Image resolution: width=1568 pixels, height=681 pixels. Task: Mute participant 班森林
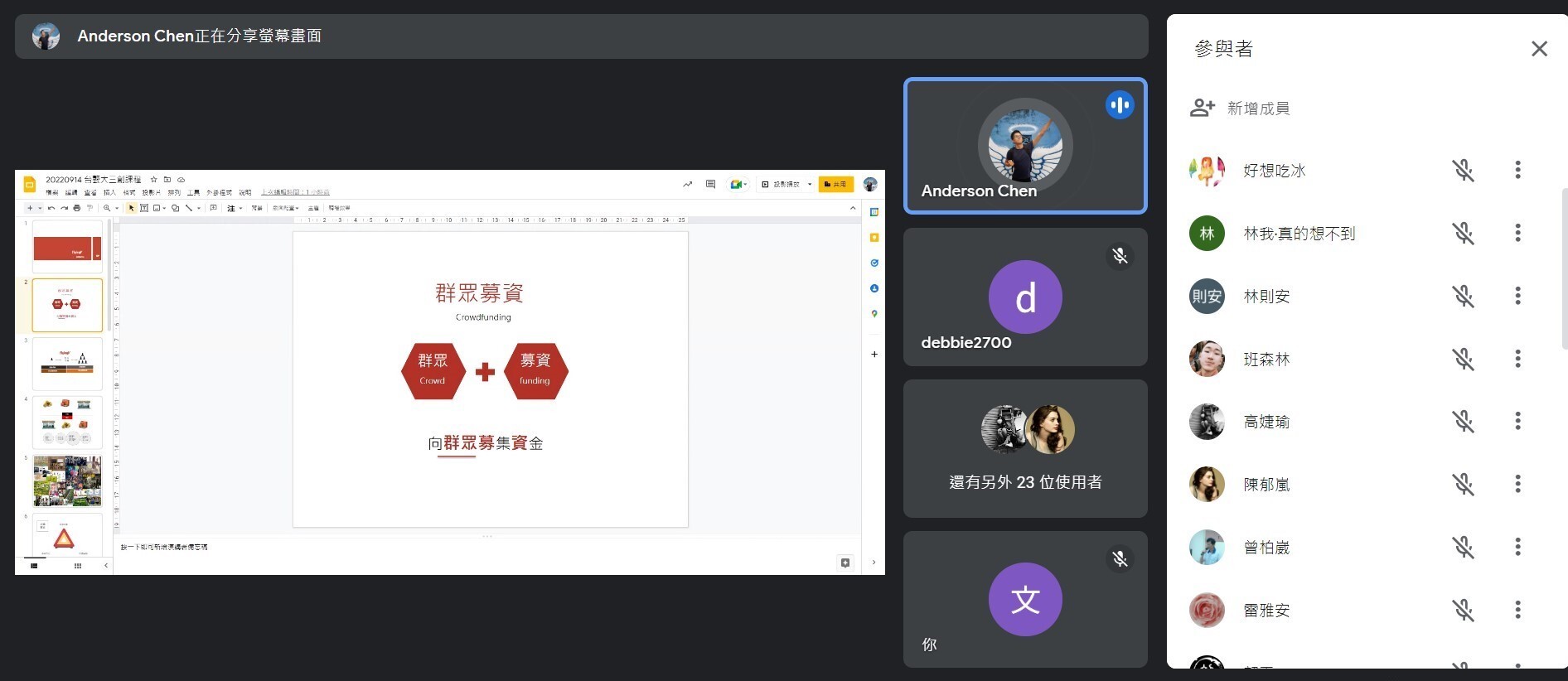click(x=1463, y=359)
